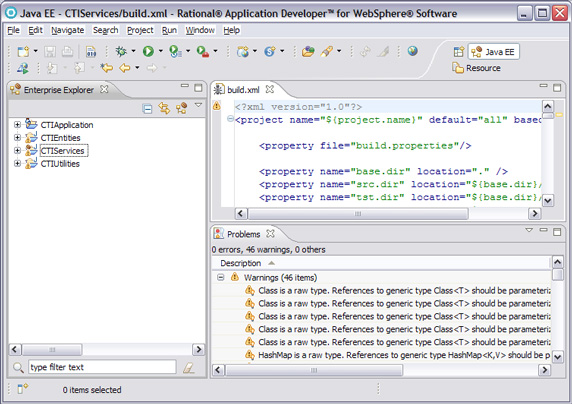572x404 pixels.
Task: Click the Back navigation arrow icon
Action: [125, 68]
